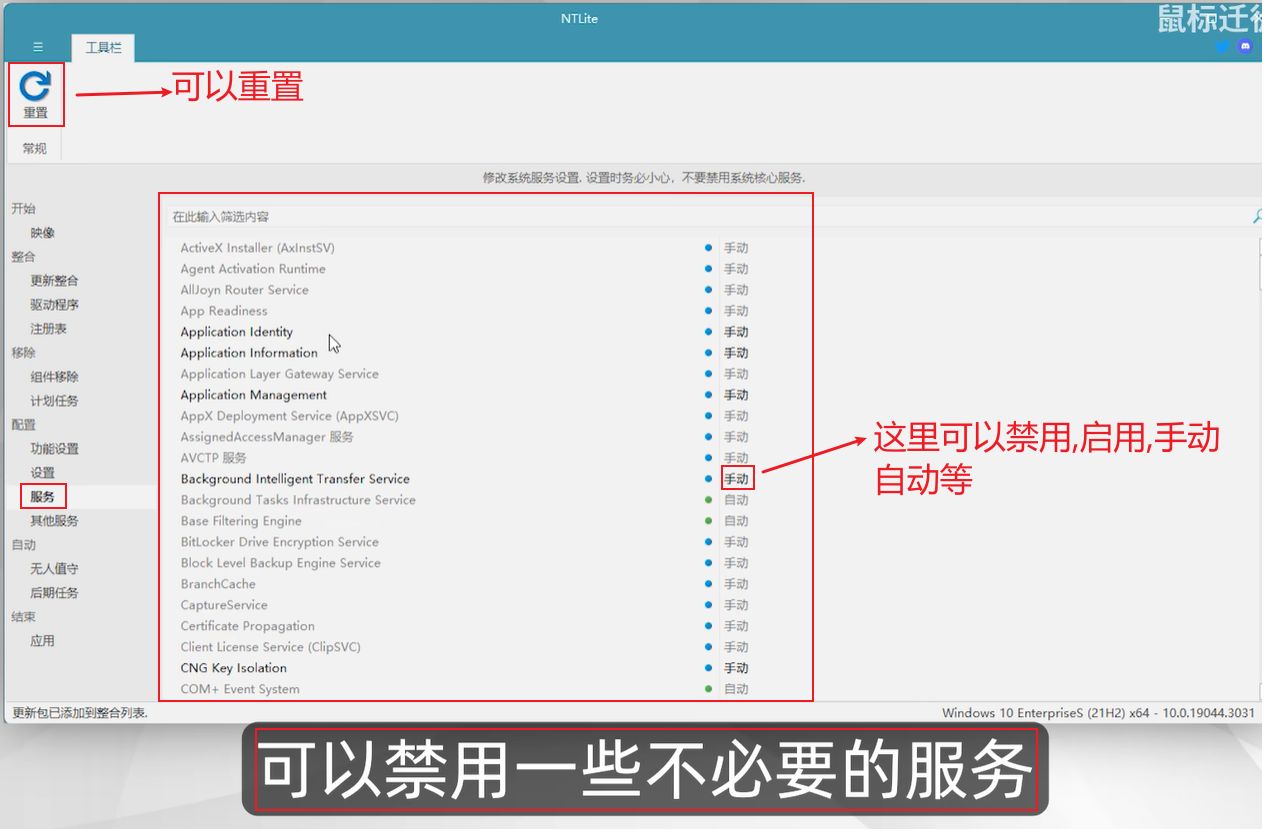Open 无人值守 in sidebar
This screenshot has height=833, width=1279.
coord(54,569)
